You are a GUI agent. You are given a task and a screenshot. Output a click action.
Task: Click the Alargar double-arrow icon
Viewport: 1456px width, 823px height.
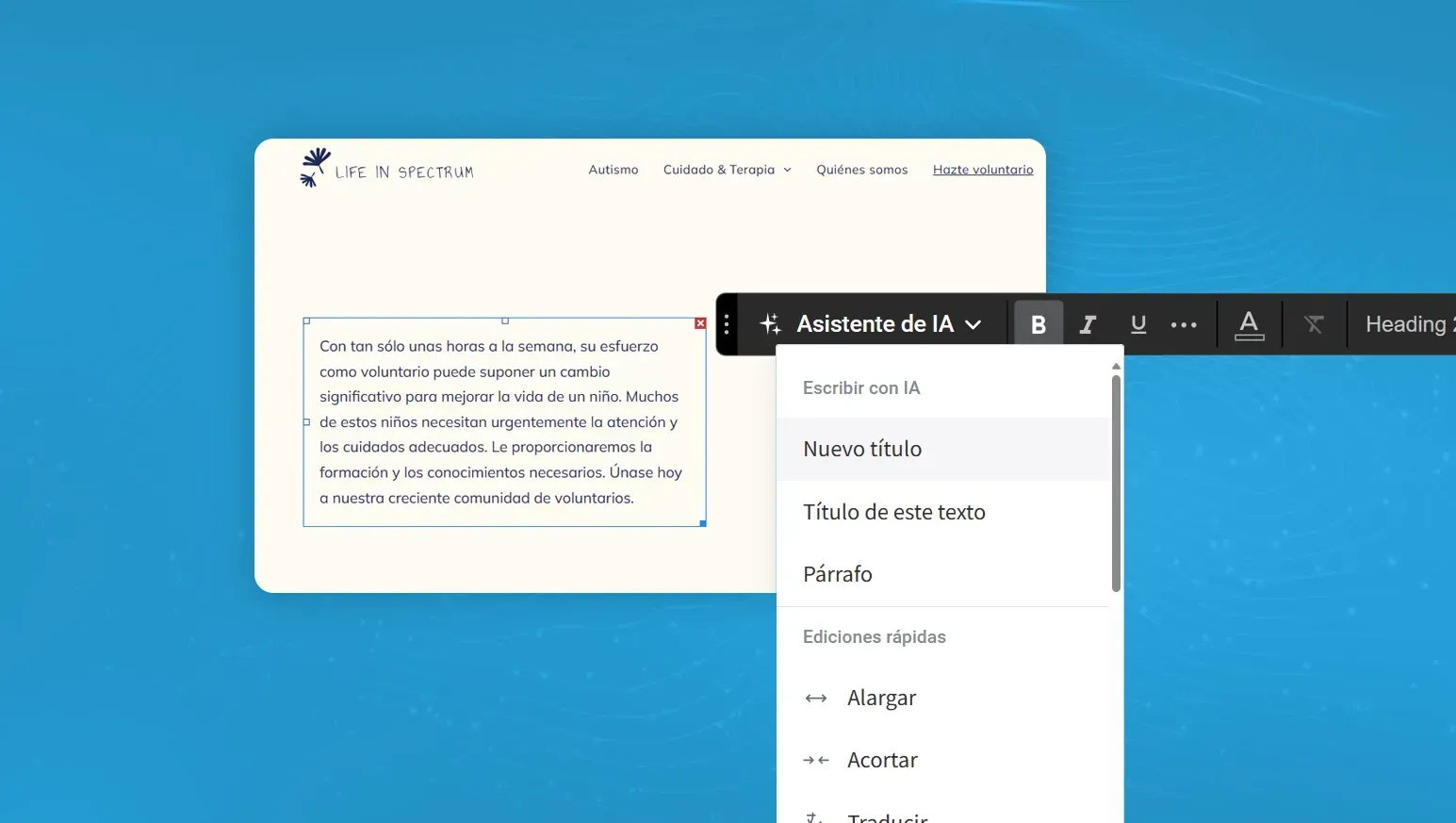click(816, 699)
